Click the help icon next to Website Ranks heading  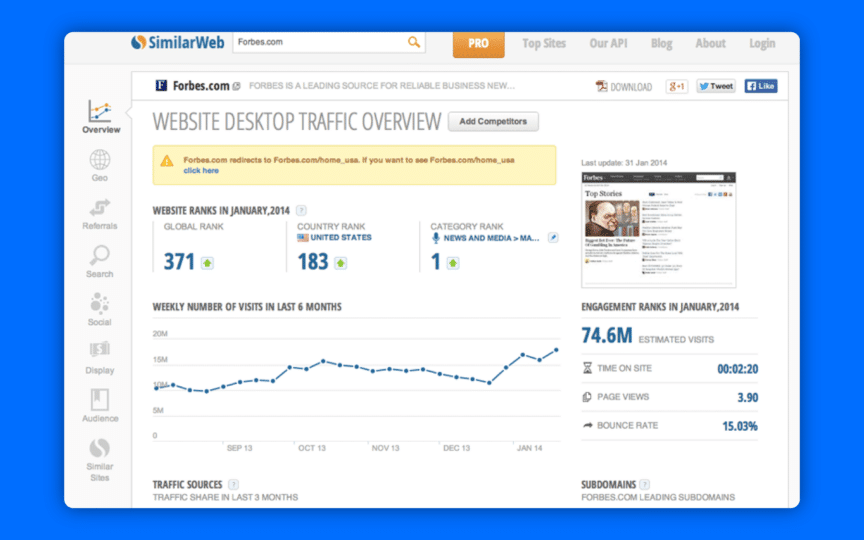pyautogui.click(x=301, y=210)
